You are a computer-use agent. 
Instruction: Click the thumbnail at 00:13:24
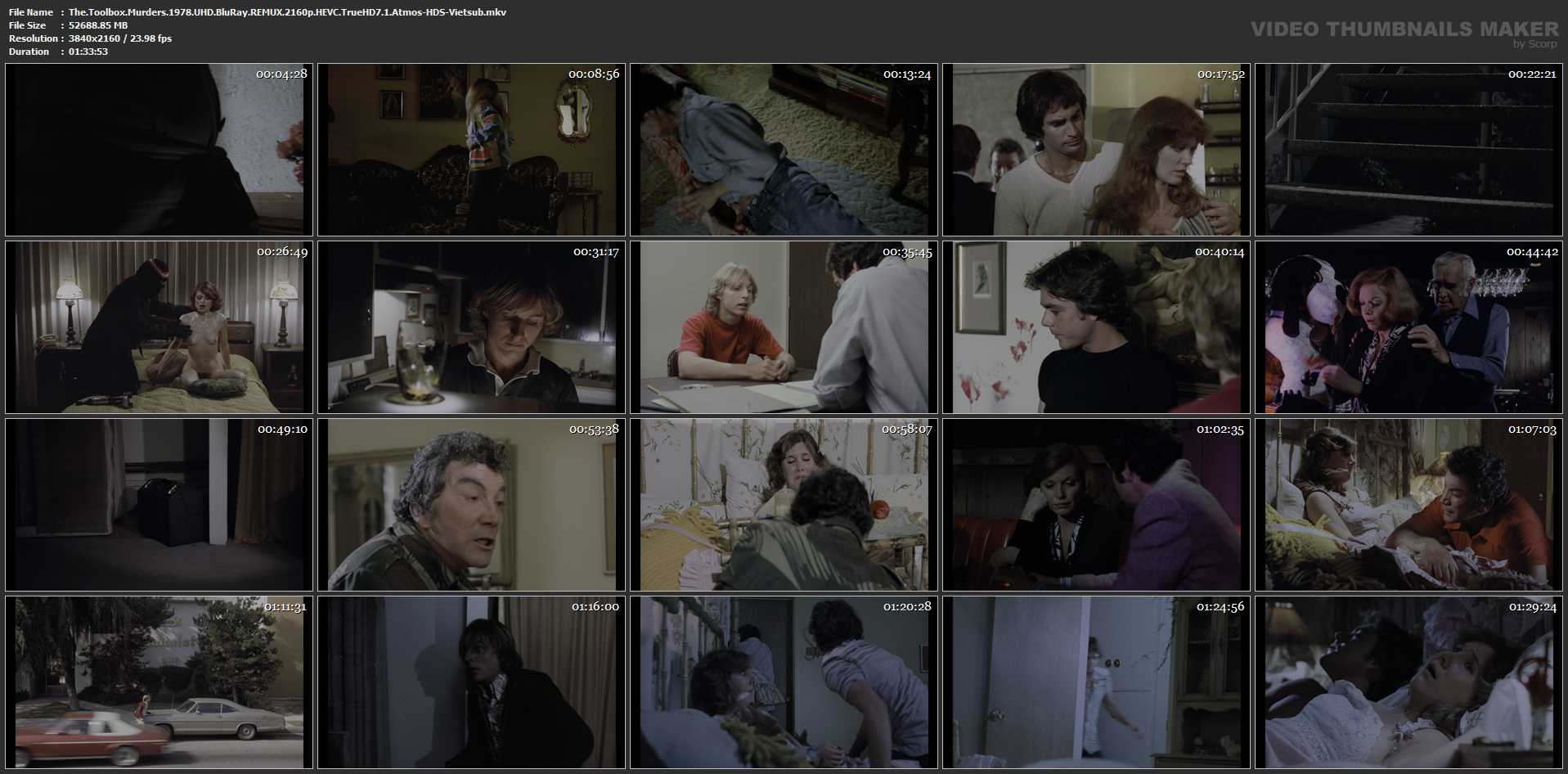[x=784, y=150]
